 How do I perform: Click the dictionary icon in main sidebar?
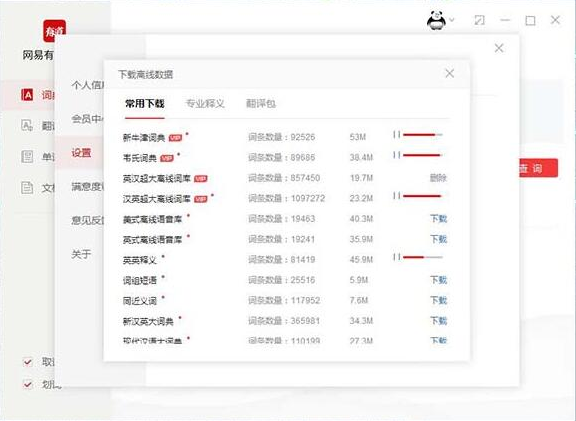(27, 95)
